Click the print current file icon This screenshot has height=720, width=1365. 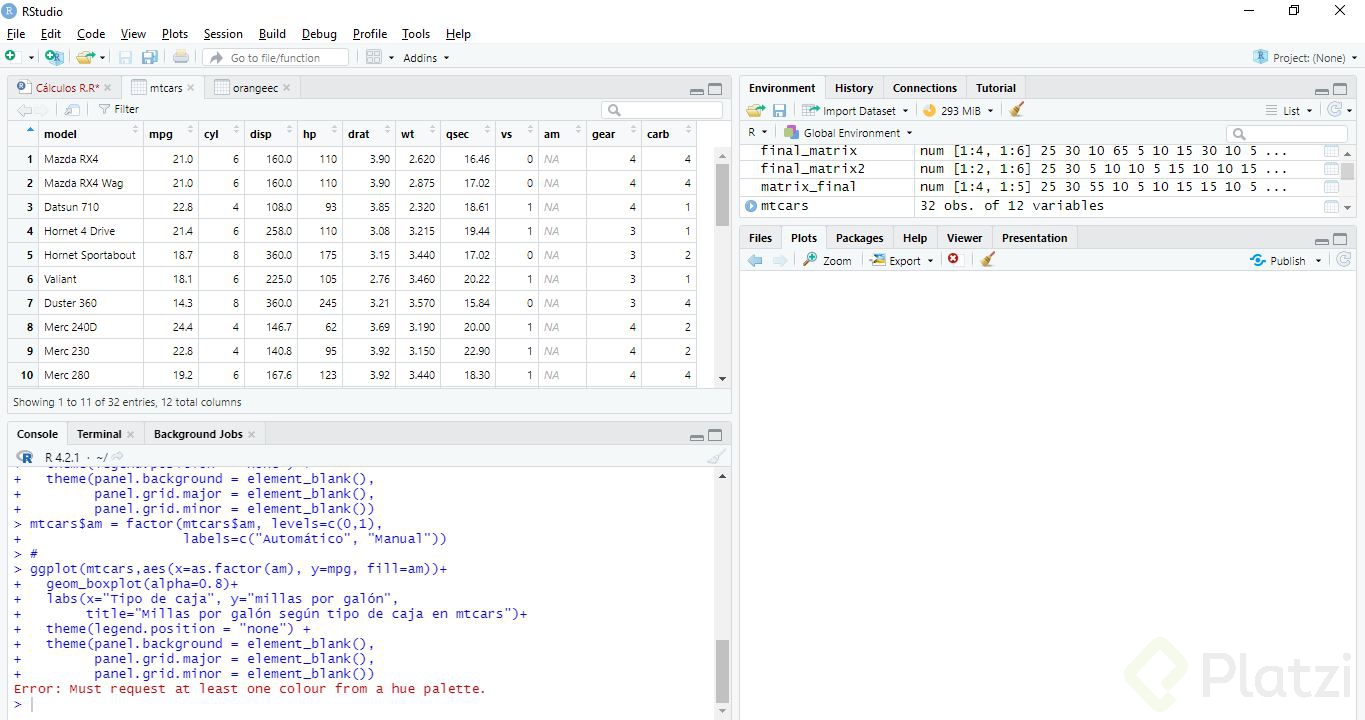[181, 58]
